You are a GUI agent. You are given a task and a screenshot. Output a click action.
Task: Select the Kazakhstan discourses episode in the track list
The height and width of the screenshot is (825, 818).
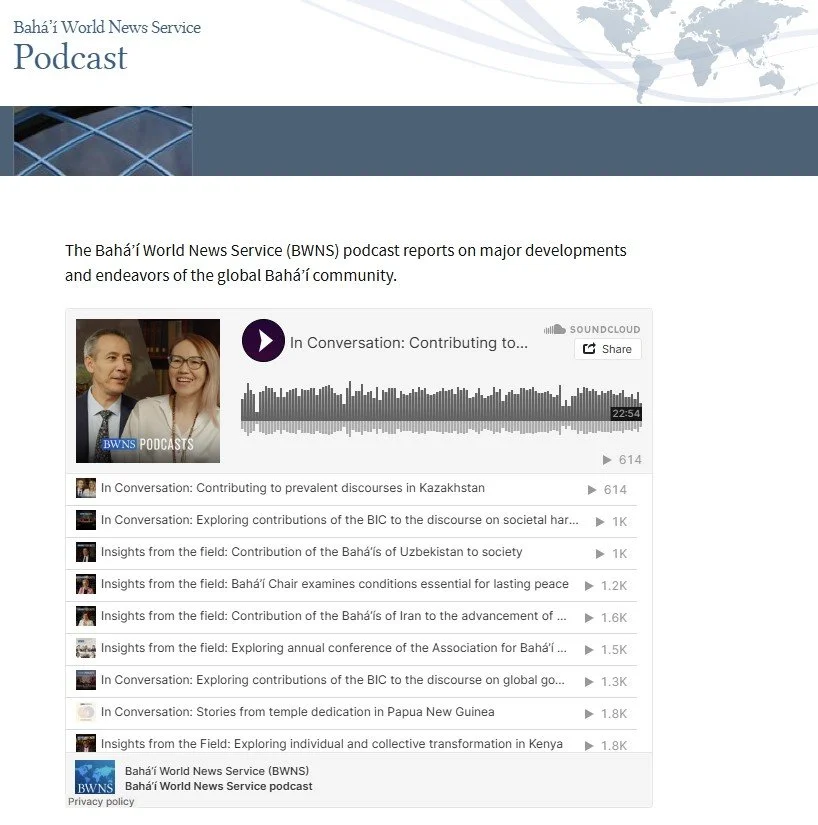click(x=351, y=489)
